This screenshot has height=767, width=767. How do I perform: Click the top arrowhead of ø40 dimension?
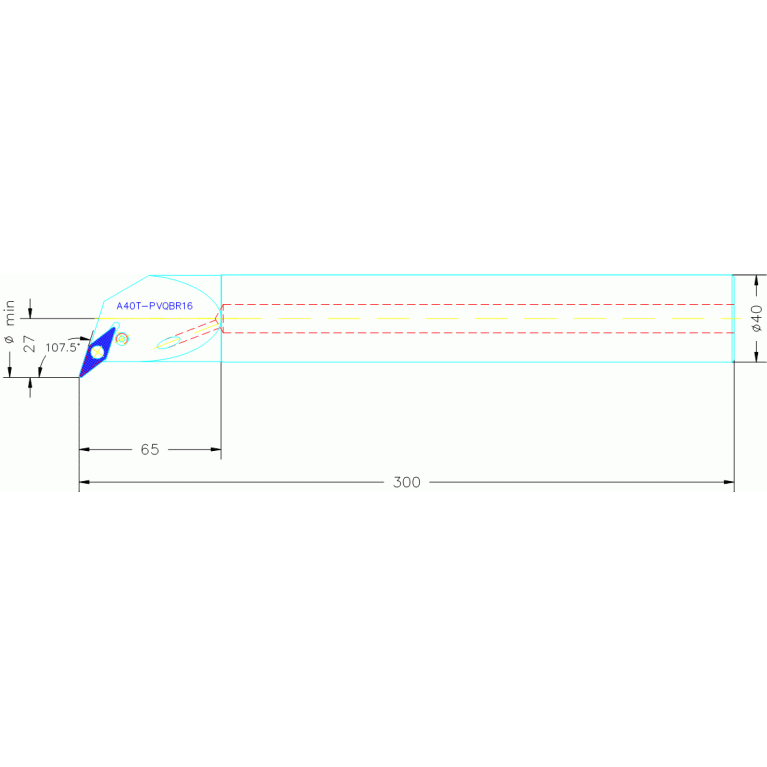click(x=756, y=280)
